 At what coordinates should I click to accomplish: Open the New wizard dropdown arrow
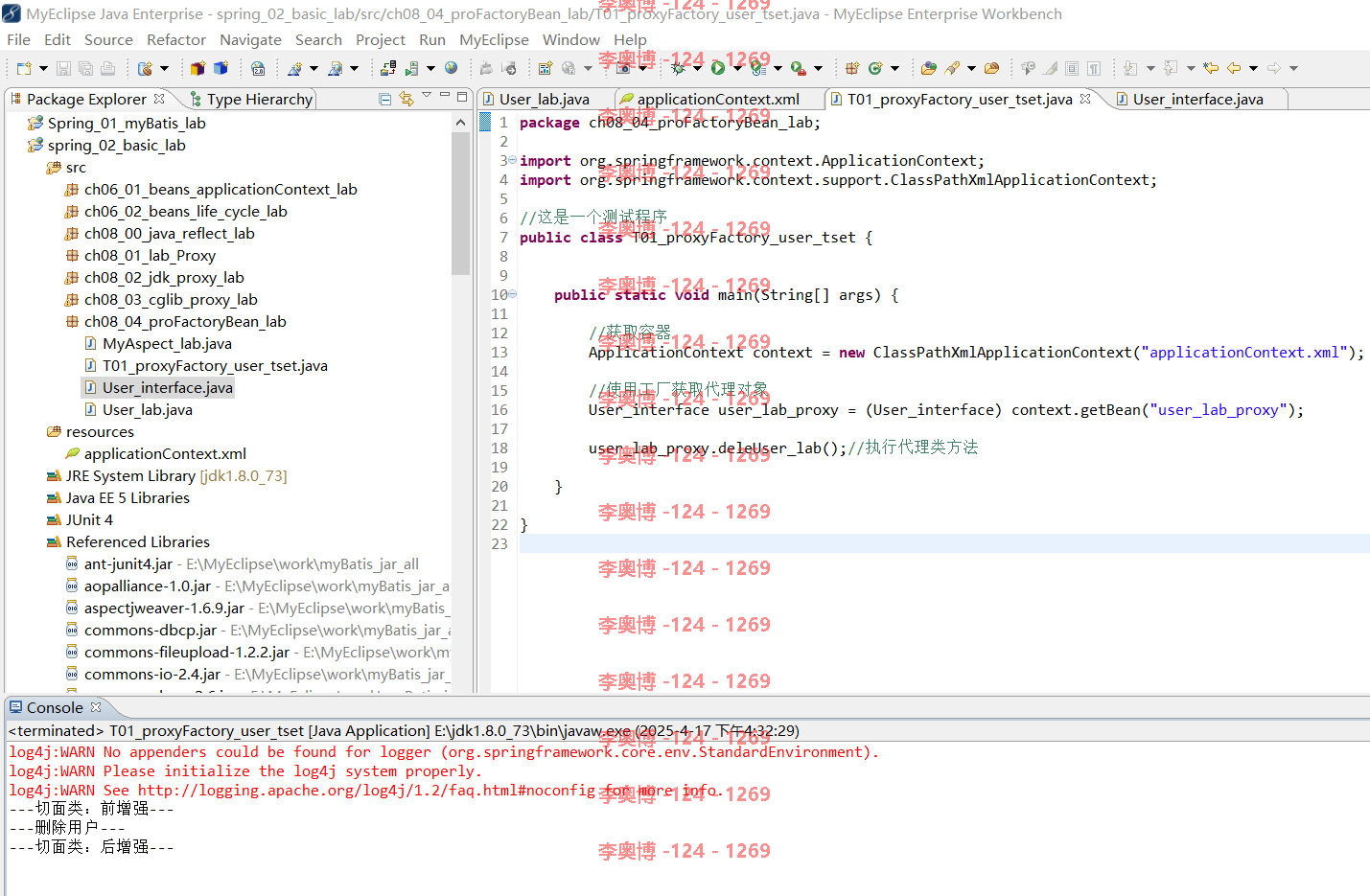(43, 69)
